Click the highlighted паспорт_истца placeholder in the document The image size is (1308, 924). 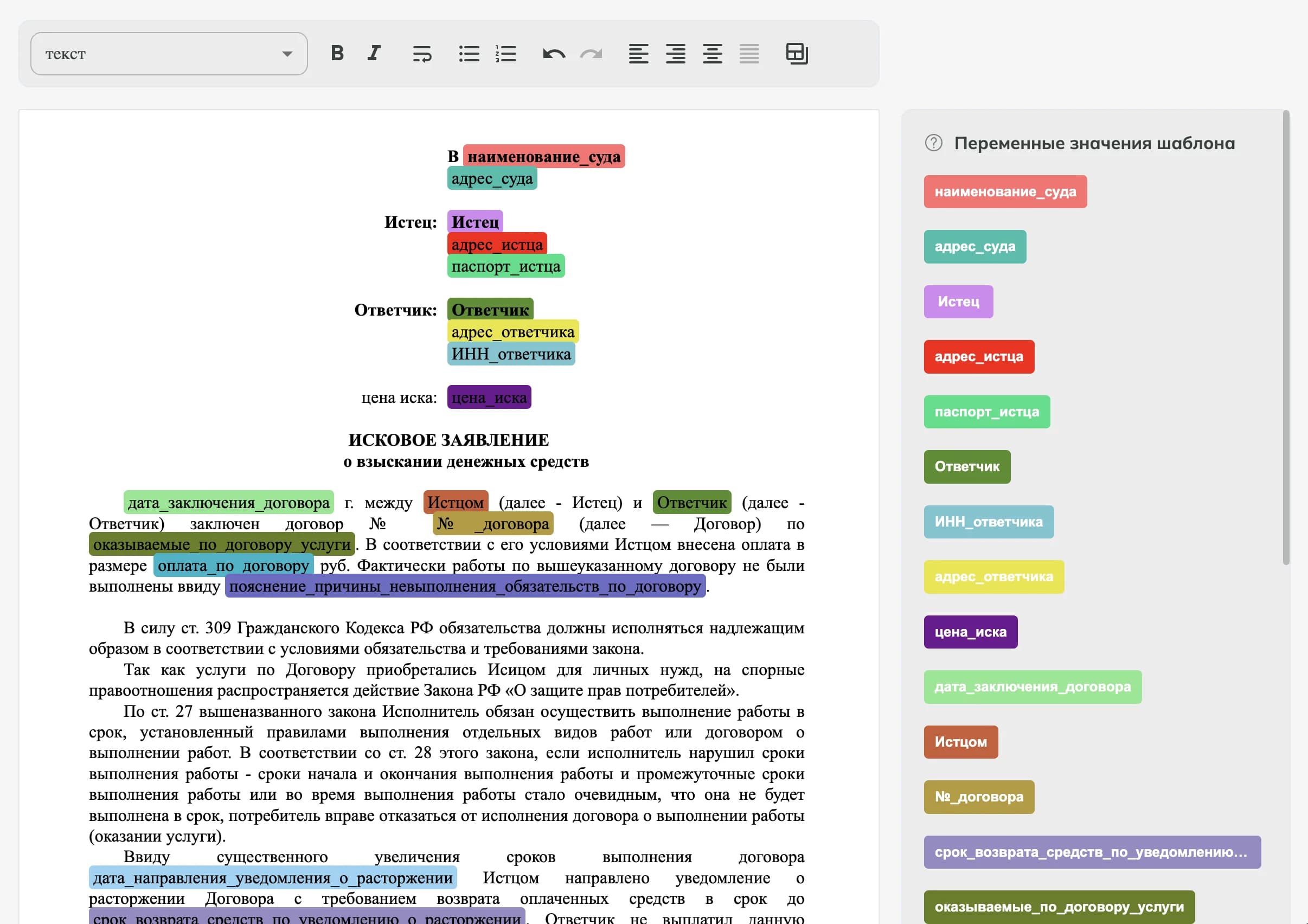[506, 266]
